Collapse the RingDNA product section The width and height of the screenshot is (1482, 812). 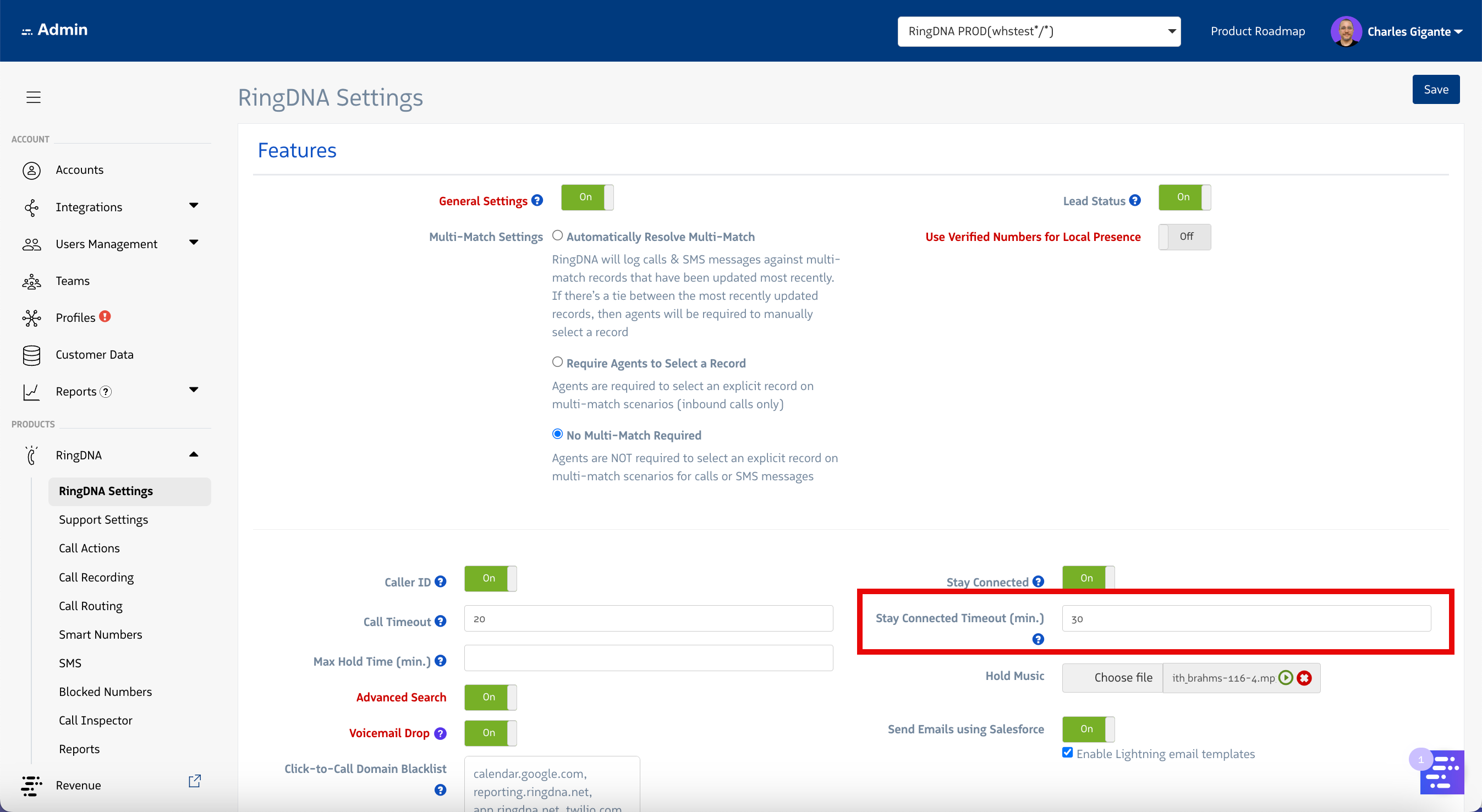point(193,454)
